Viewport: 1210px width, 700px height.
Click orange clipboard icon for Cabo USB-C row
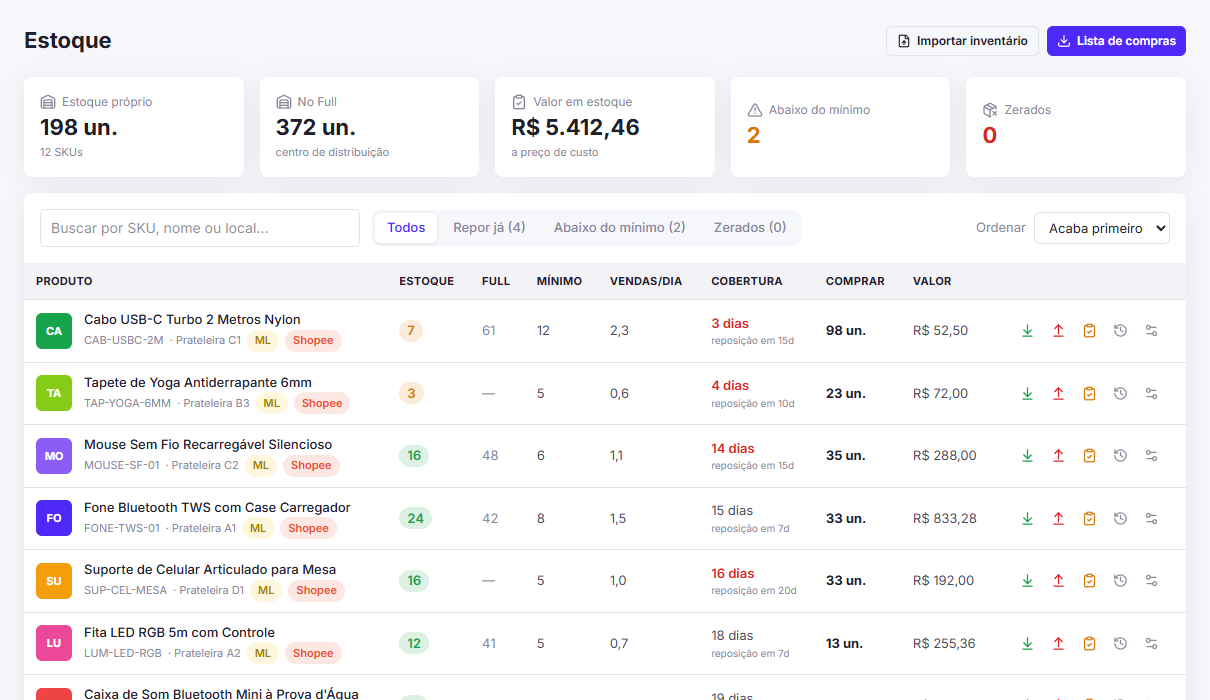point(1089,331)
